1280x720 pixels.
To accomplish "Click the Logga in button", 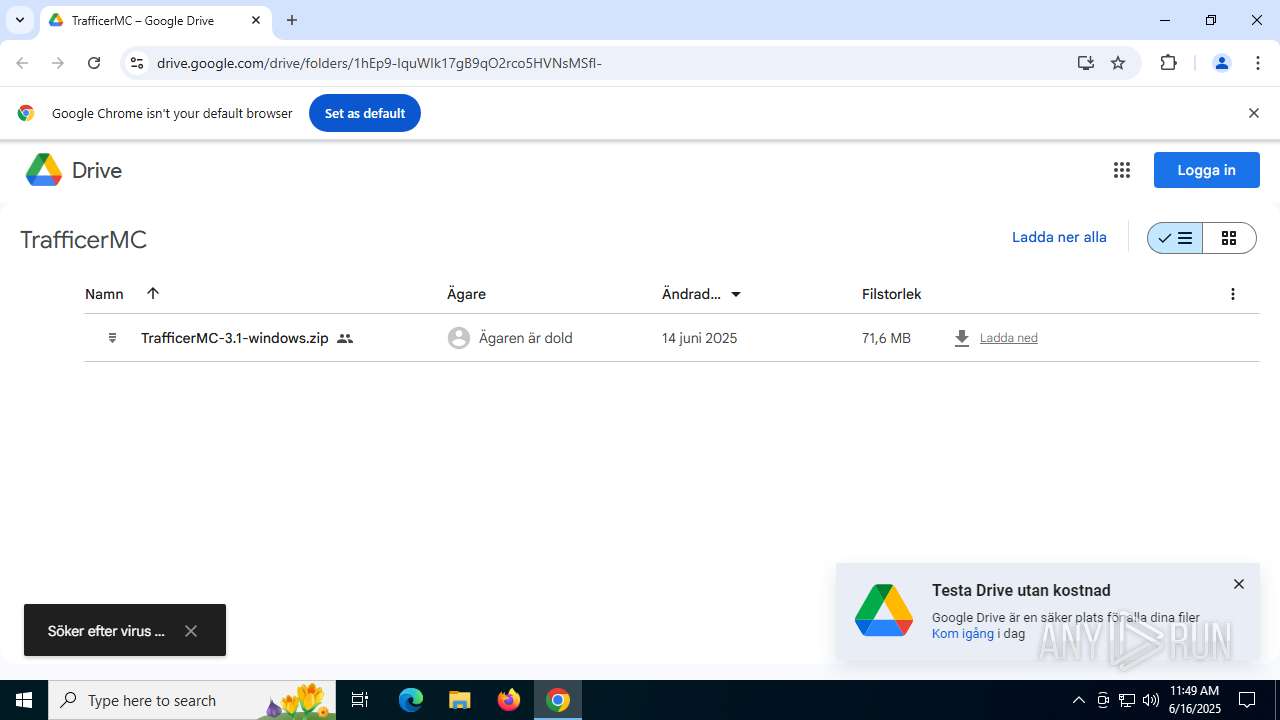I will pyautogui.click(x=1206, y=170).
